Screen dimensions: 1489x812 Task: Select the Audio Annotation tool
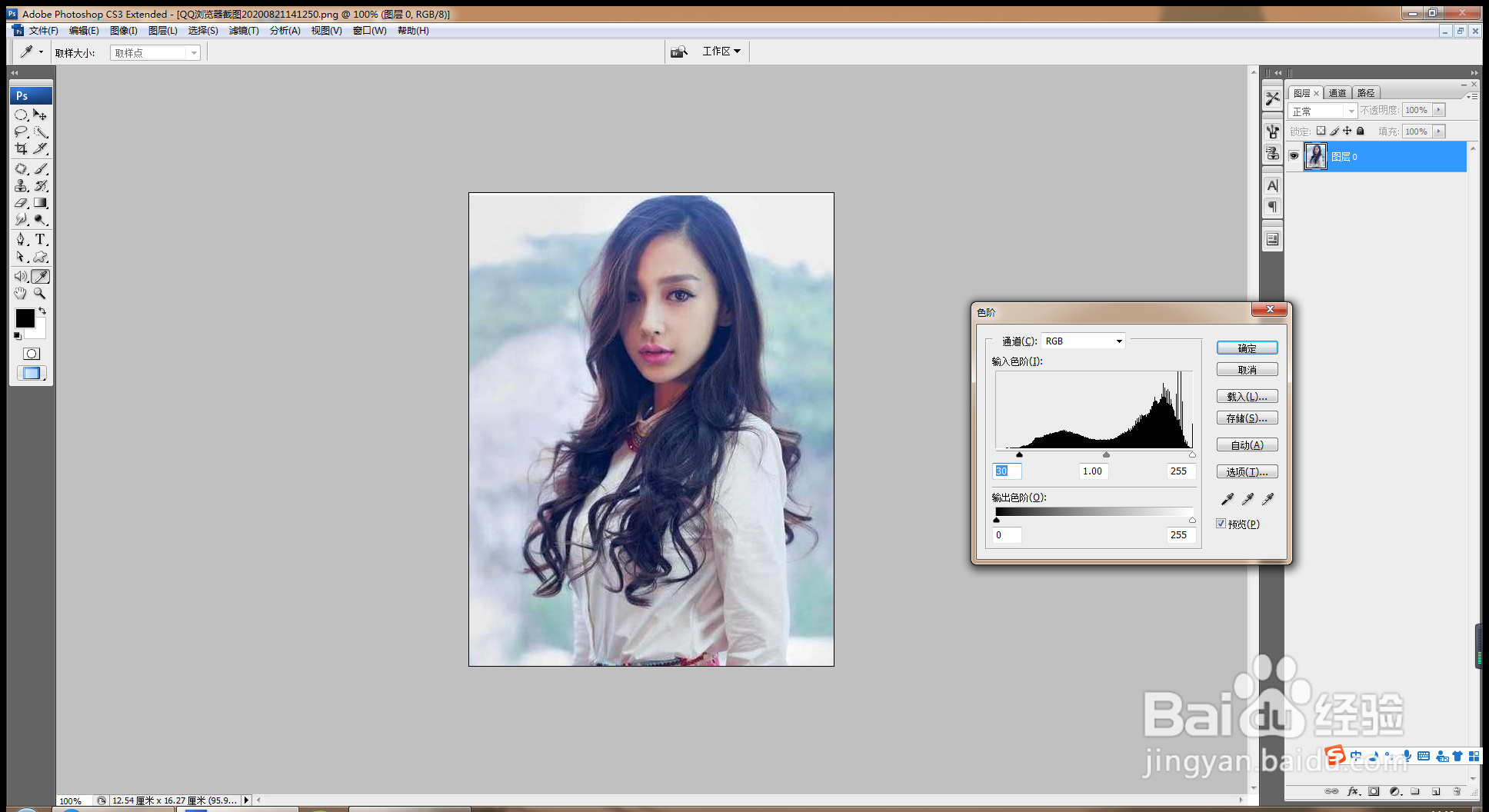[x=21, y=276]
